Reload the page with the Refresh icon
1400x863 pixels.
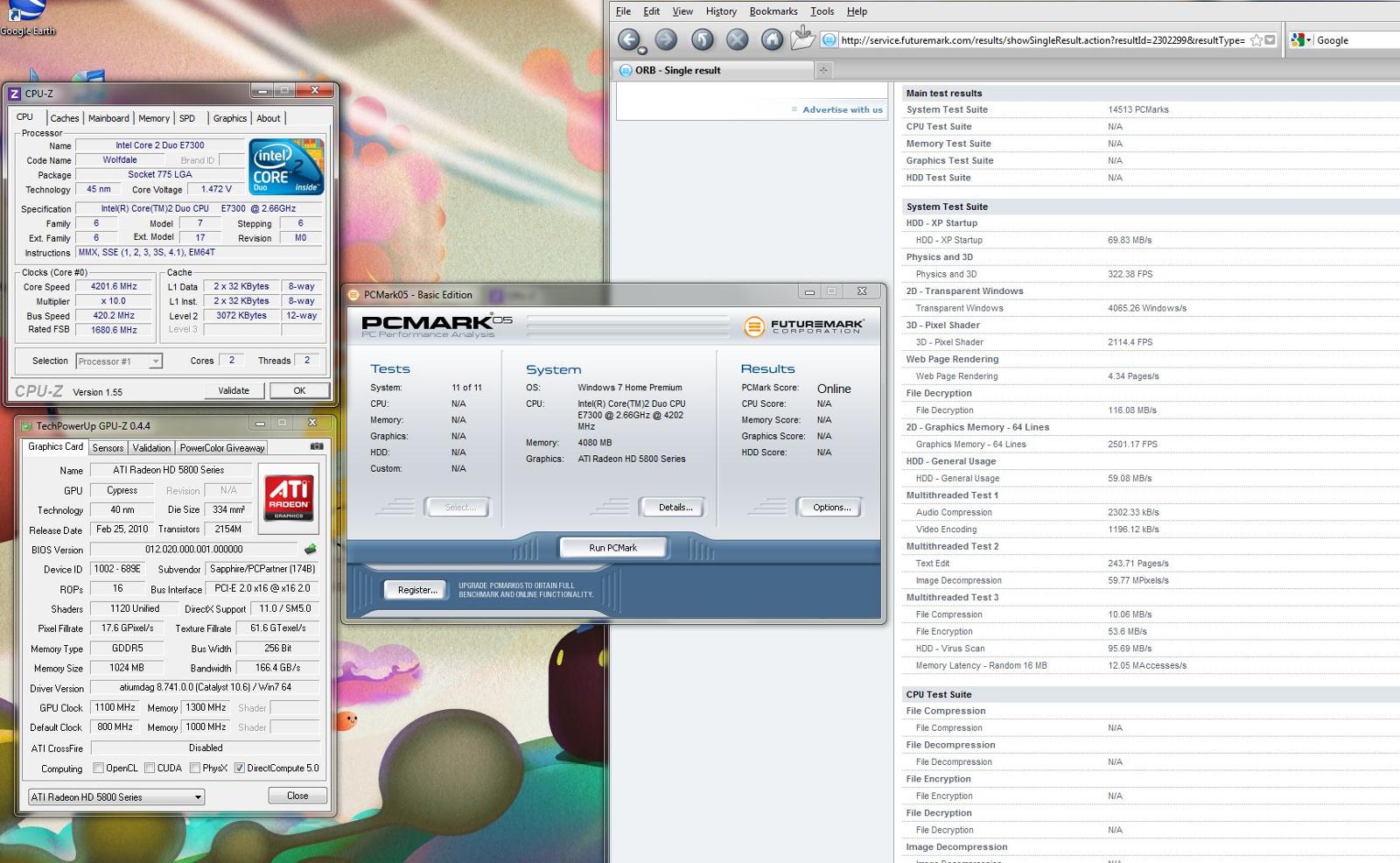coord(702,39)
